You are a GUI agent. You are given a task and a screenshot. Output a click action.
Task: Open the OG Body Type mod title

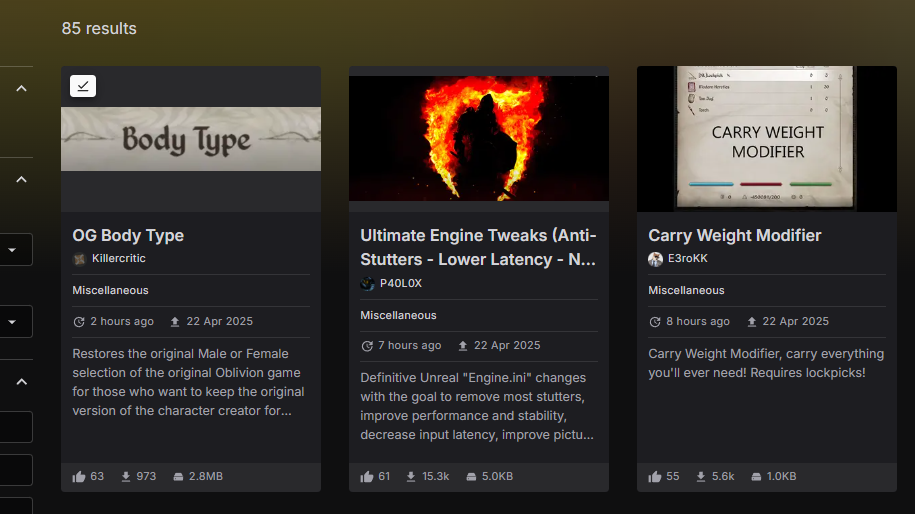[x=128, y=235]
